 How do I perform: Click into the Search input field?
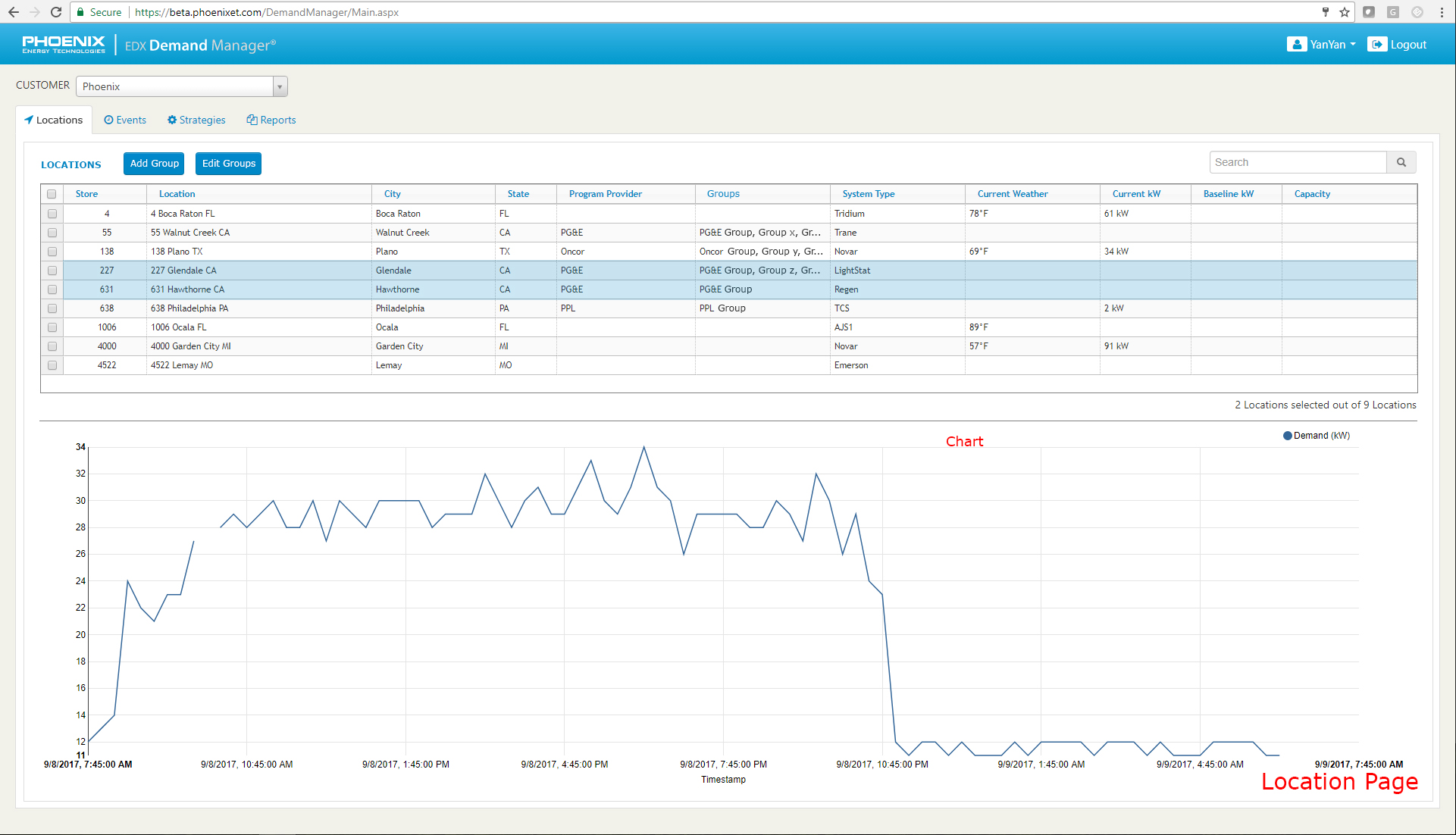click(1298, 162)
